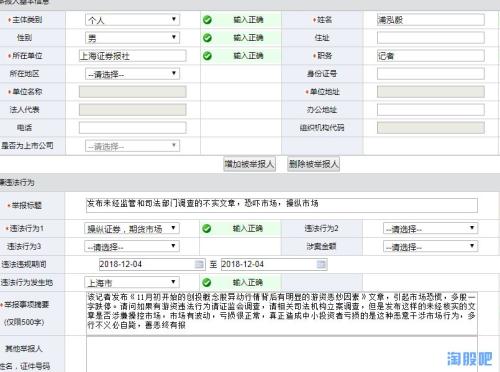Click the 其他举报人 text area
The image size is (500, 372).
tap(282, 354)
